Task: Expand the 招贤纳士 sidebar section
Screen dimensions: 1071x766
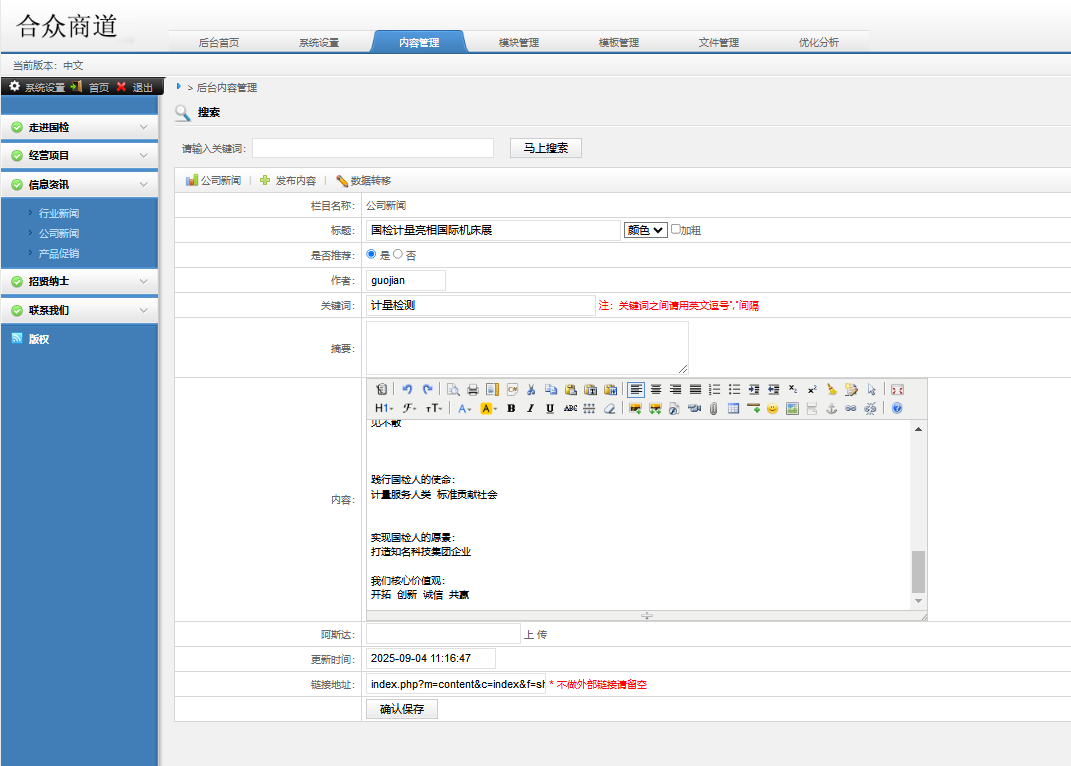Action: 79,282
